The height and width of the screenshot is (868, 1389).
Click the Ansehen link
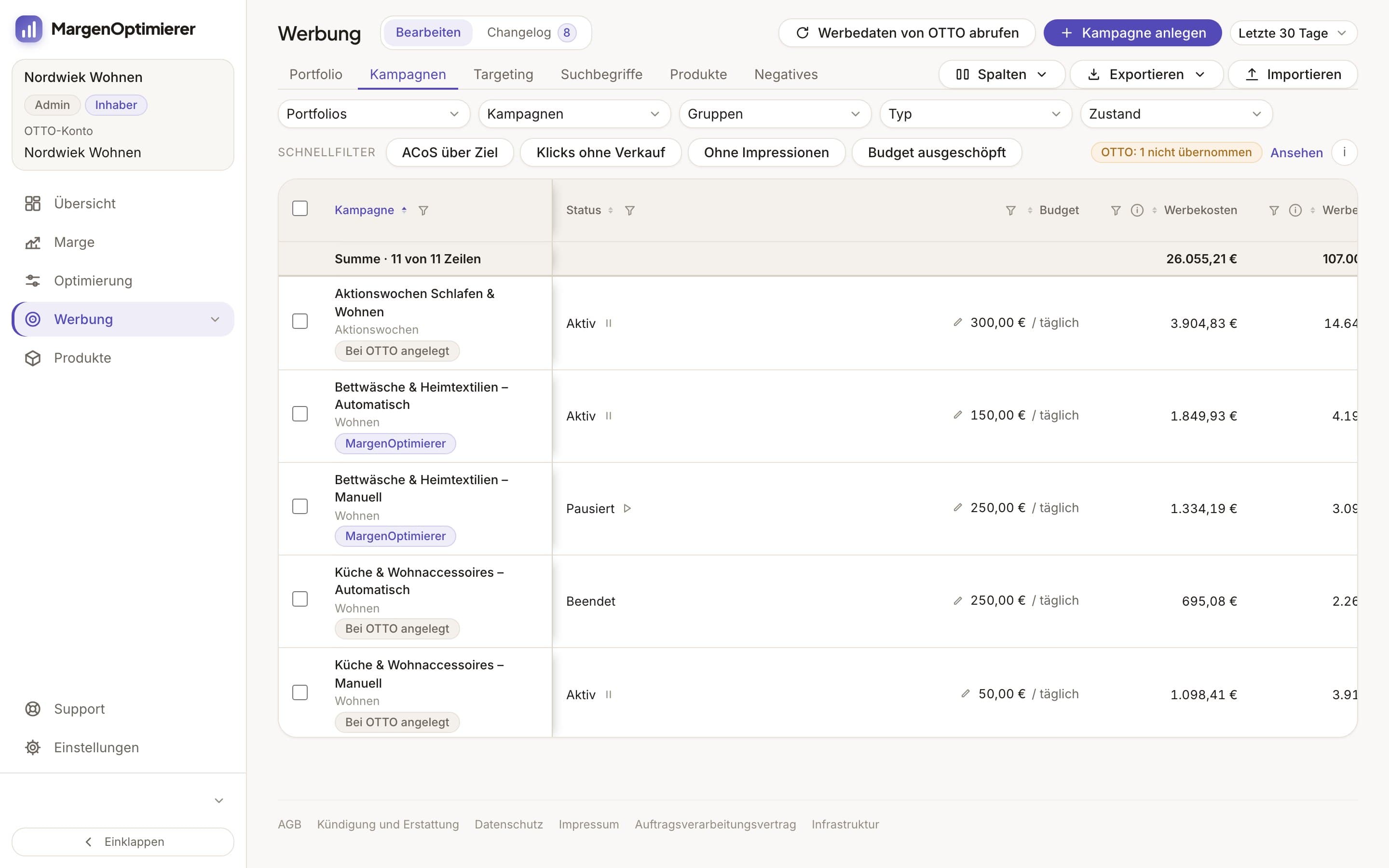coord(1296,153)
